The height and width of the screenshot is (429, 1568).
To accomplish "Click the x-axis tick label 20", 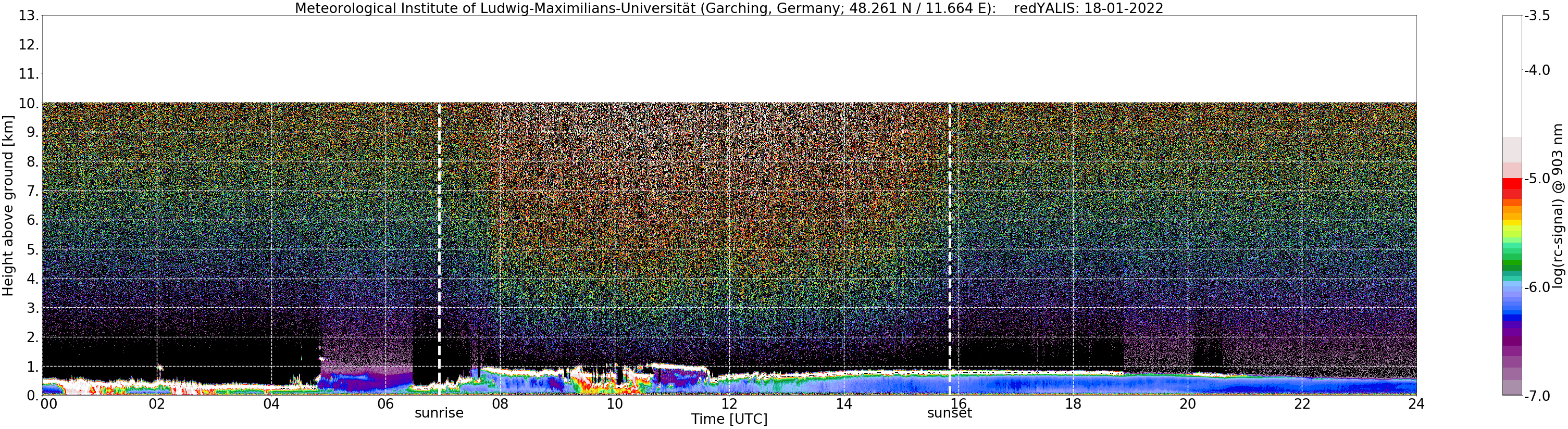I will pyautogui.click(x=1188, y=404).
